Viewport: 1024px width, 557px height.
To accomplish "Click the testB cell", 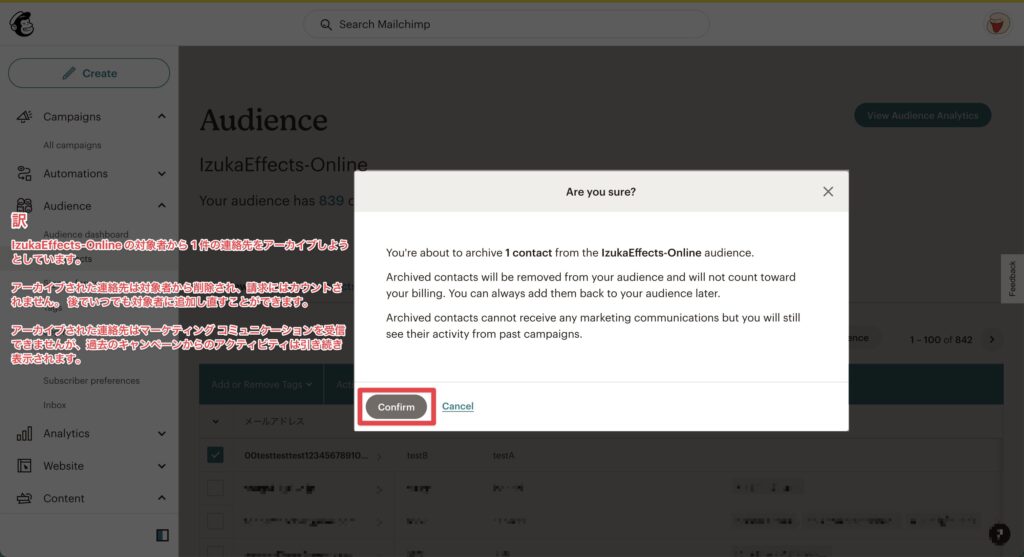I will (x=417, y=455).
